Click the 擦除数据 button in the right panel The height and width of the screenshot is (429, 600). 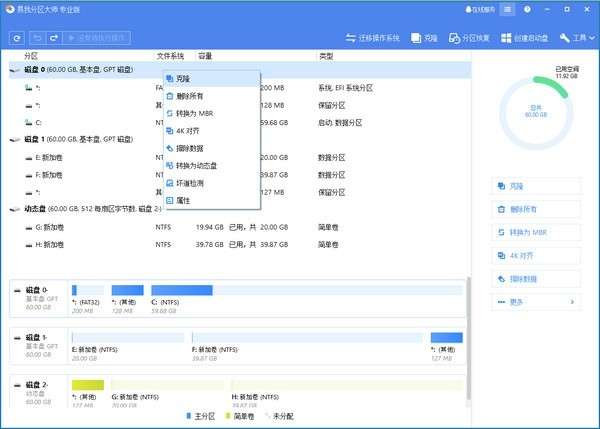(536, 279)
